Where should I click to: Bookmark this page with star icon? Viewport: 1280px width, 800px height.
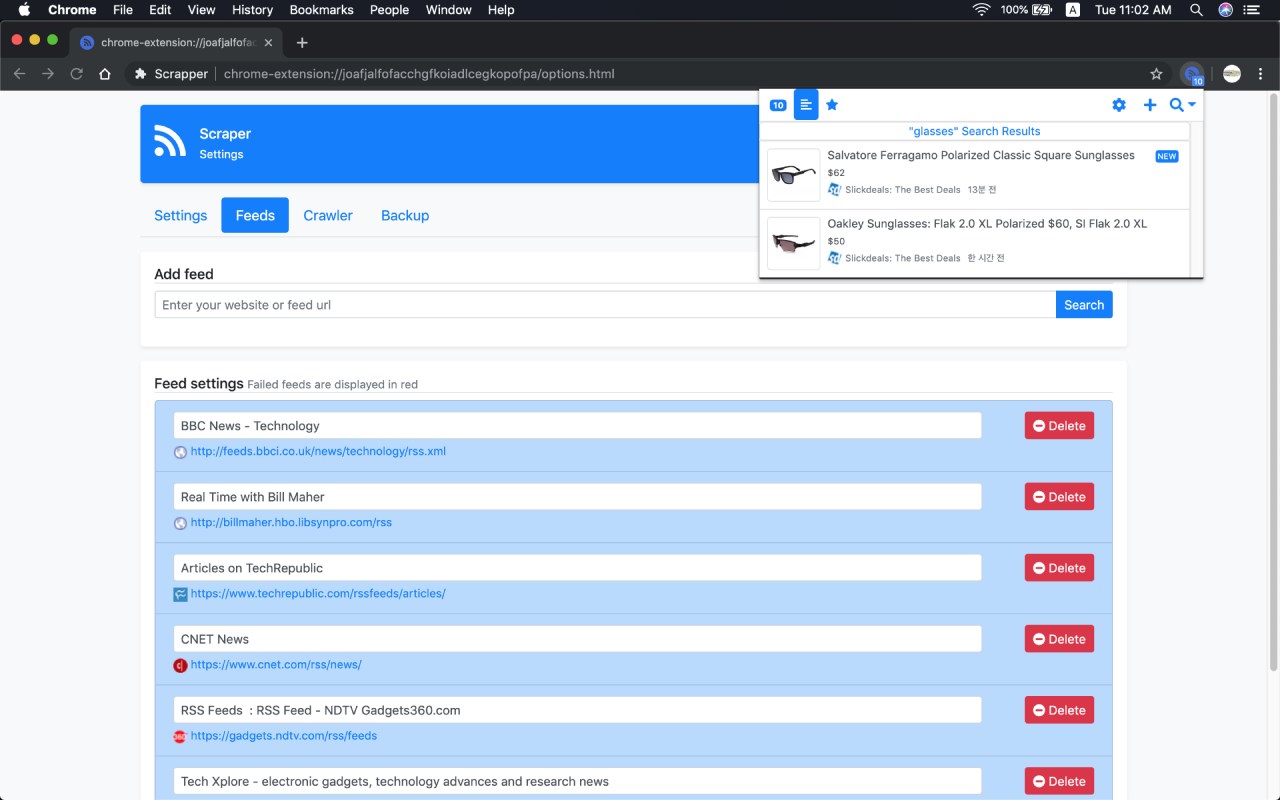1157,74
